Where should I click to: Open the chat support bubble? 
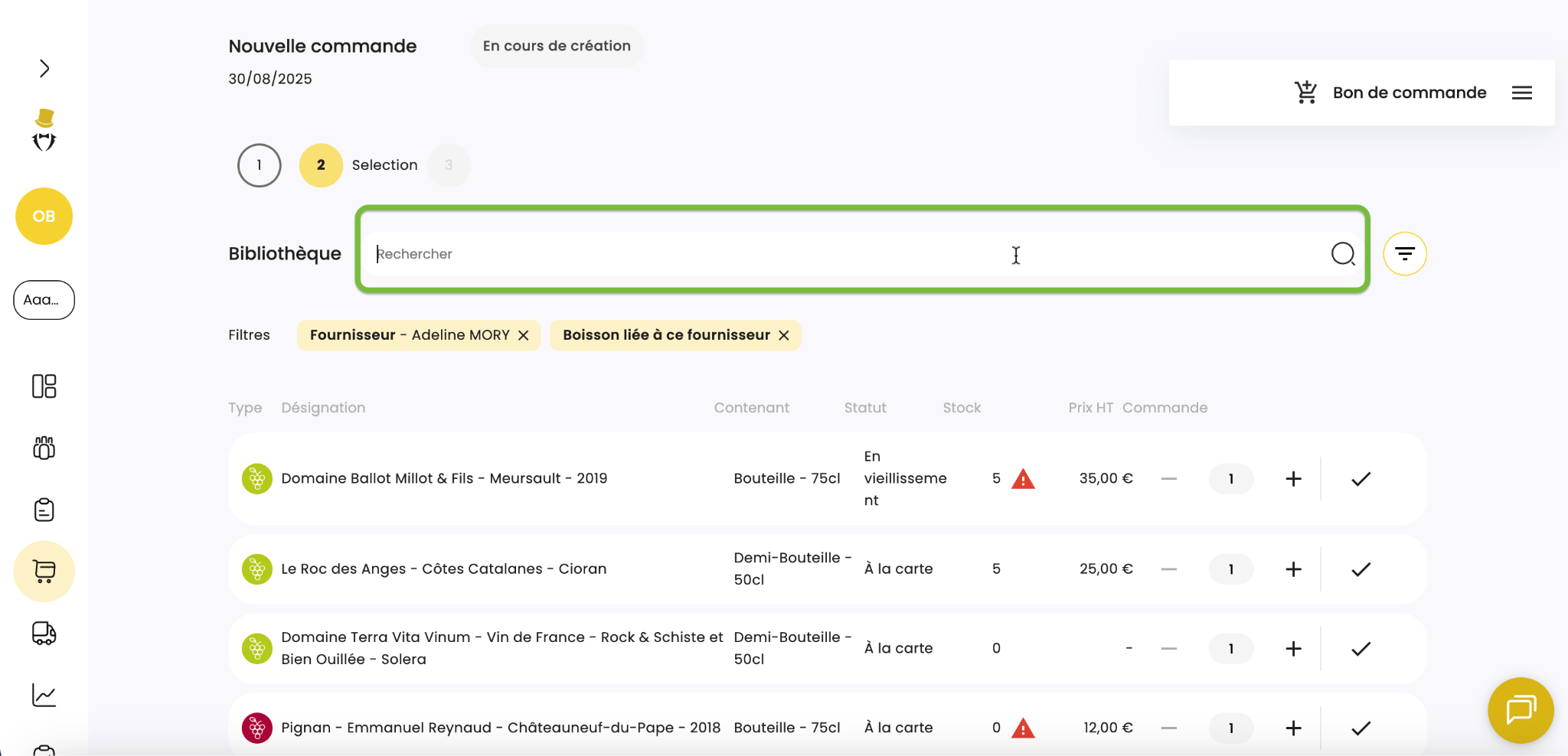click(x=1520, y=710)
